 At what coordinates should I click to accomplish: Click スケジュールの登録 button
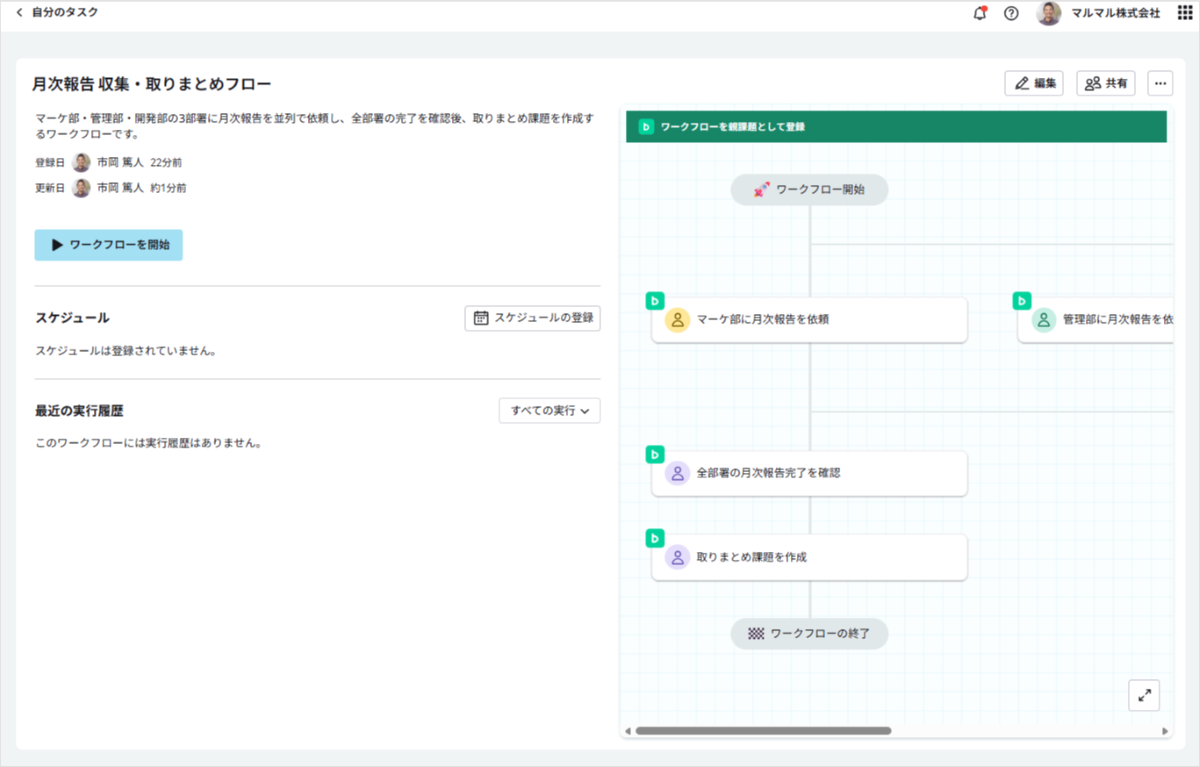[533, 318]
